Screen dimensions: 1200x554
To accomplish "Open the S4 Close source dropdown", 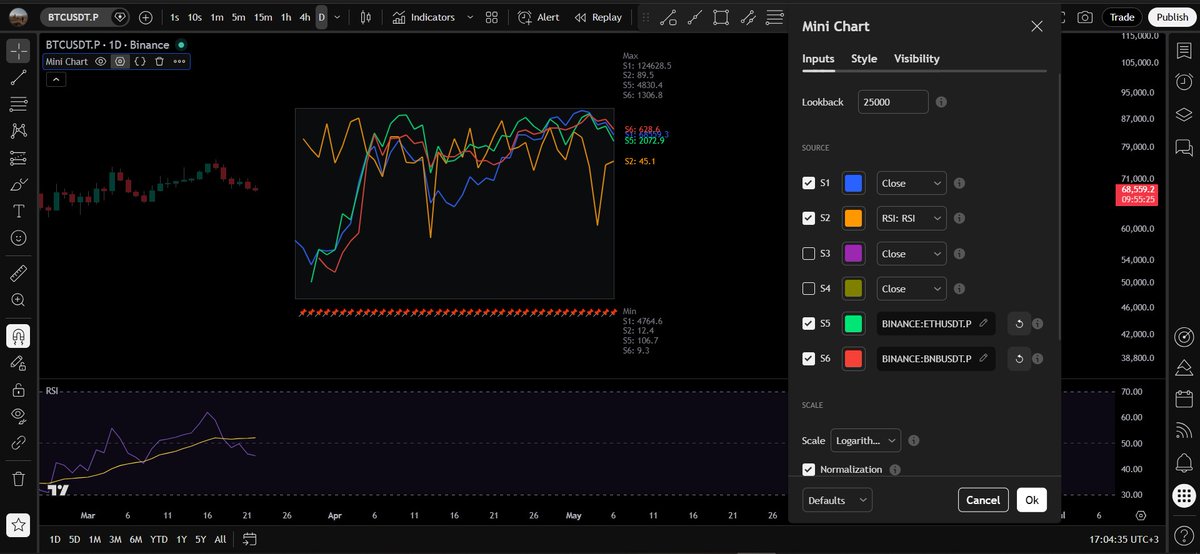I will [x=911, y=288].
